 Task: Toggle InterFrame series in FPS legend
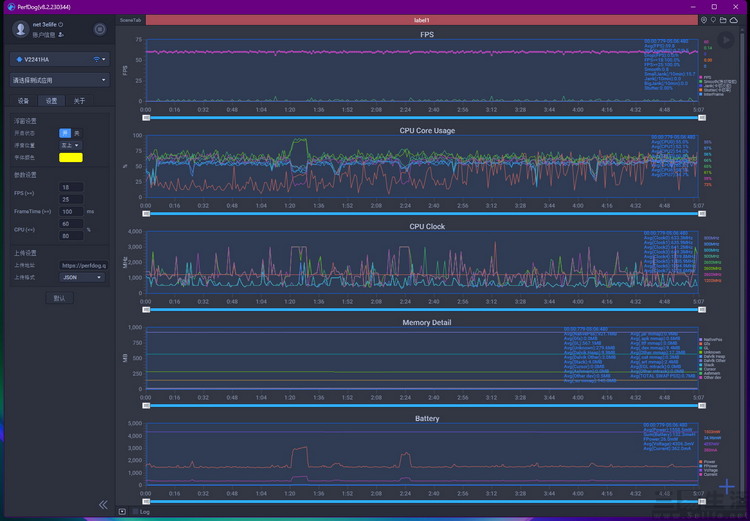click(712, 94)
